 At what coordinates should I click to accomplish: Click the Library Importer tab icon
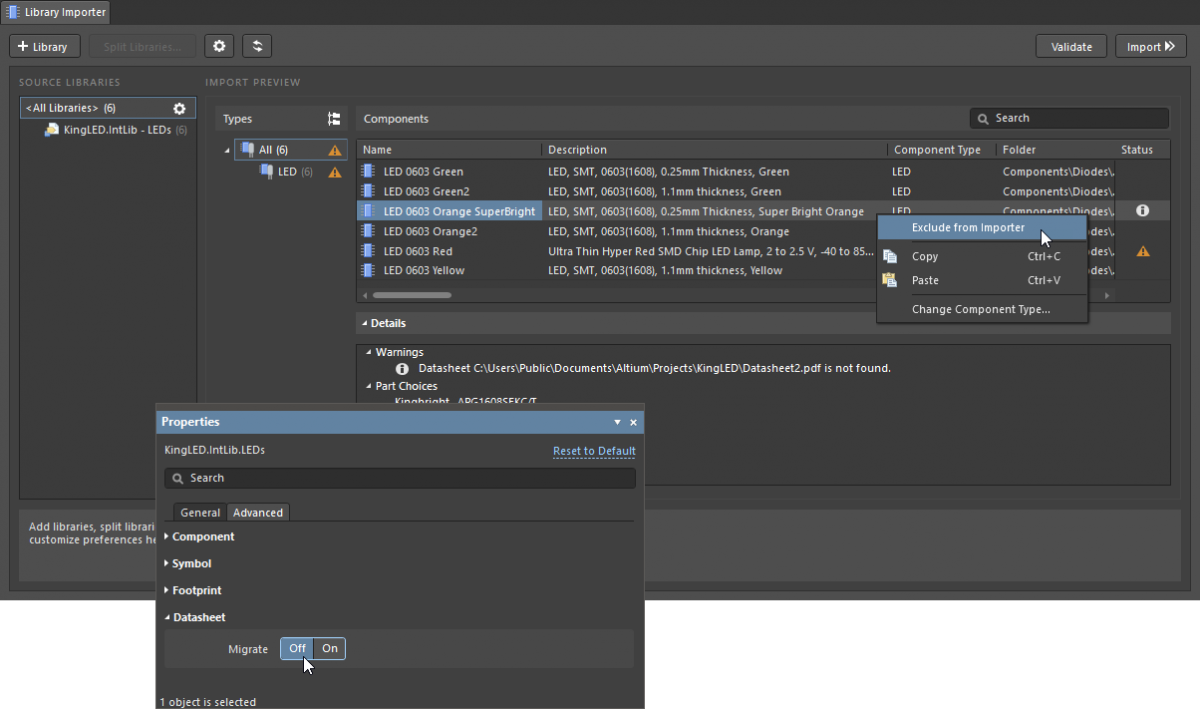pos(14,12)
